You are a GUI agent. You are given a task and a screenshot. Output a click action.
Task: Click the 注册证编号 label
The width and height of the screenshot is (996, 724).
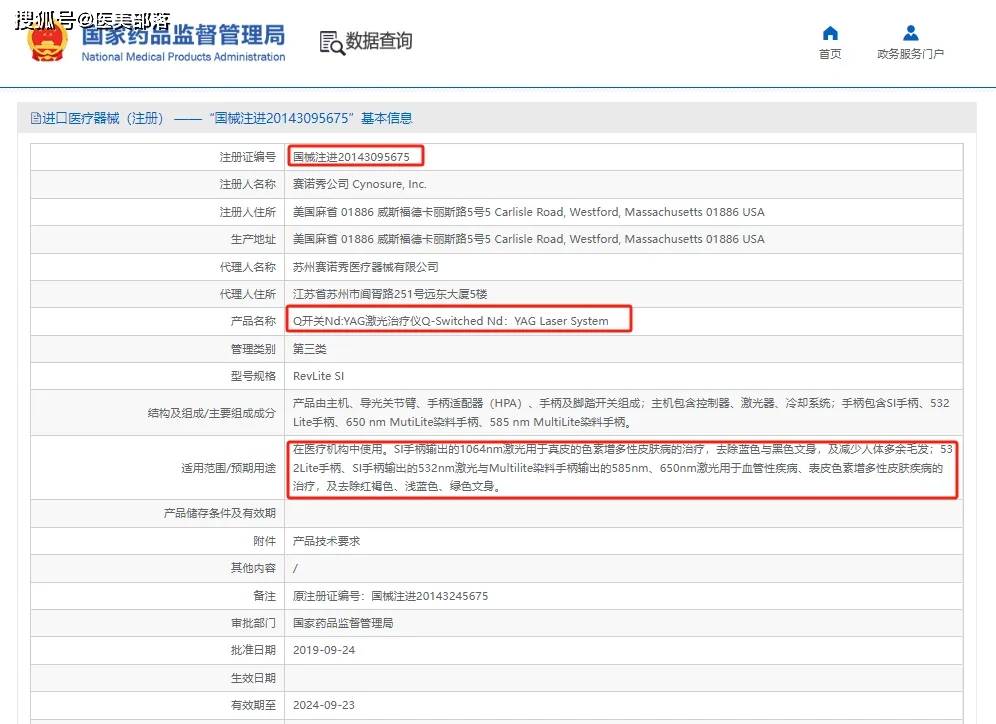(x=248, y=157)
